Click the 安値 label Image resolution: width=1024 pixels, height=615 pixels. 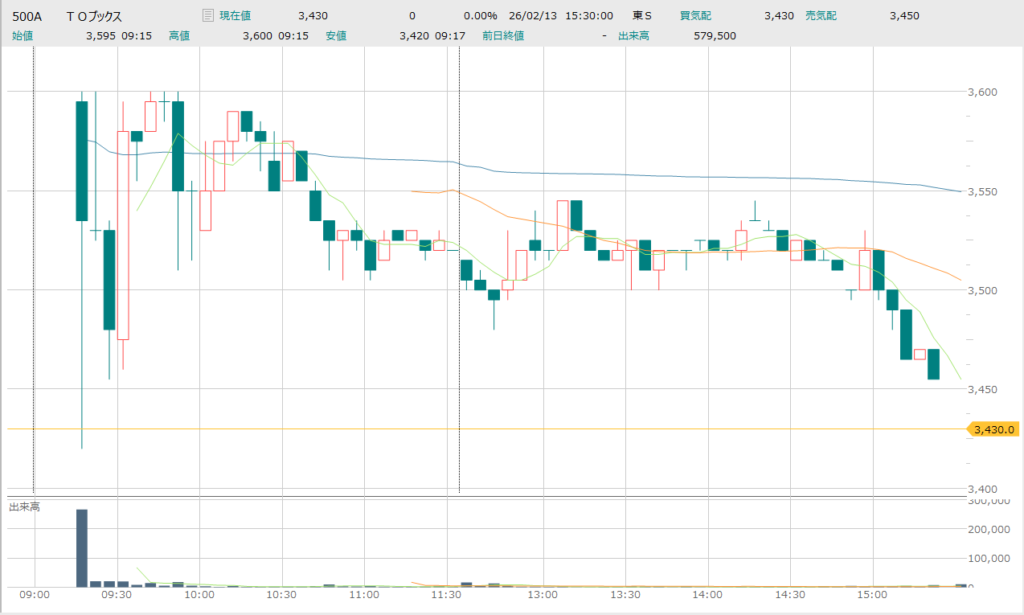pyautogui.click(x=336, y=35)
